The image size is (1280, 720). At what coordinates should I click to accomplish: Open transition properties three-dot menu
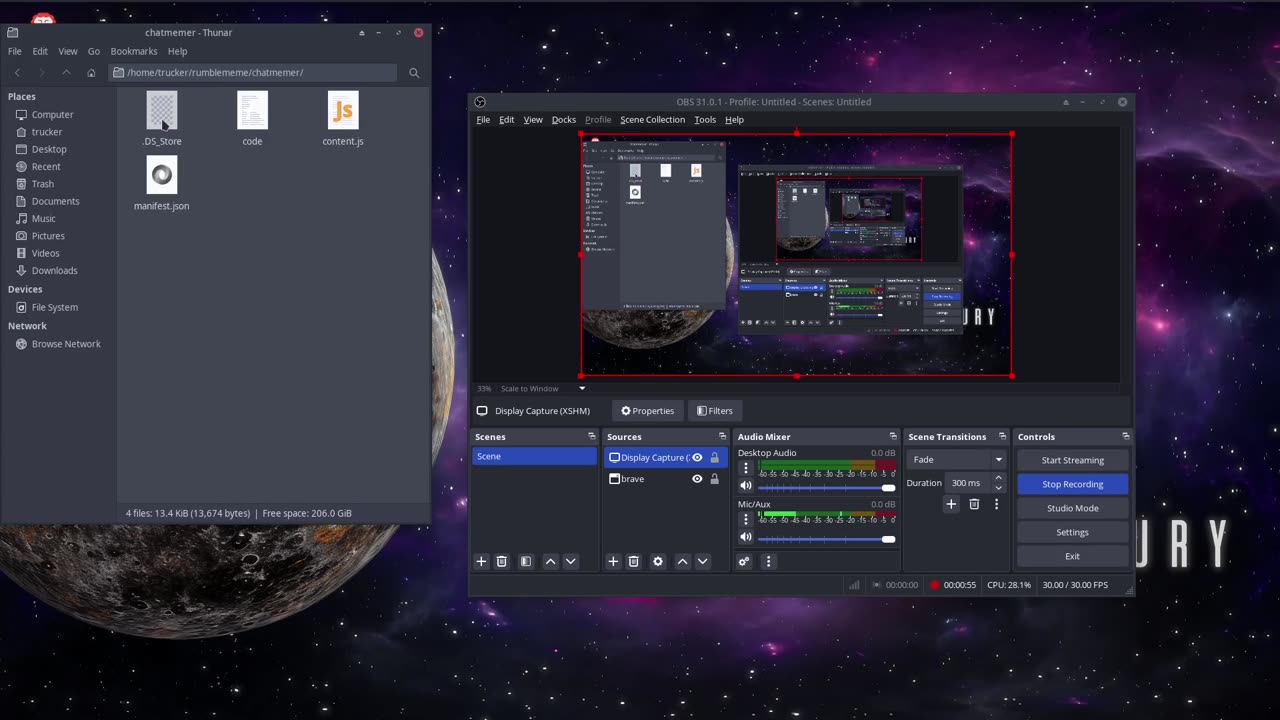coord(996,504)
